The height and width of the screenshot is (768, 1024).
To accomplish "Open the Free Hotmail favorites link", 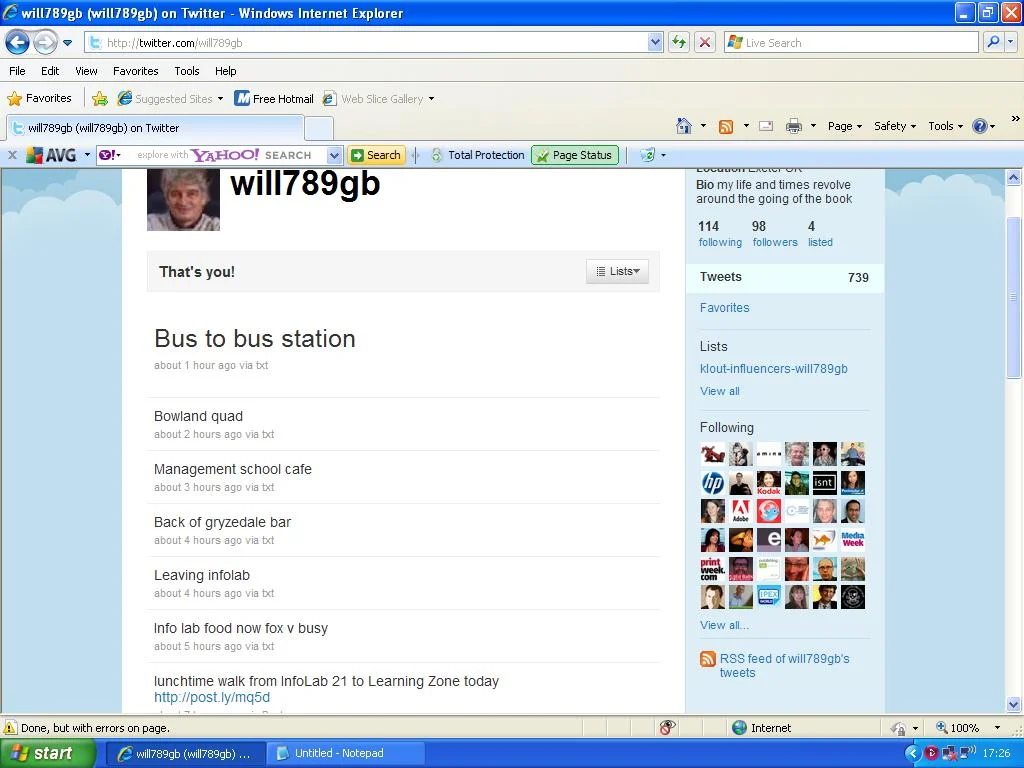I will pos(274,99).
